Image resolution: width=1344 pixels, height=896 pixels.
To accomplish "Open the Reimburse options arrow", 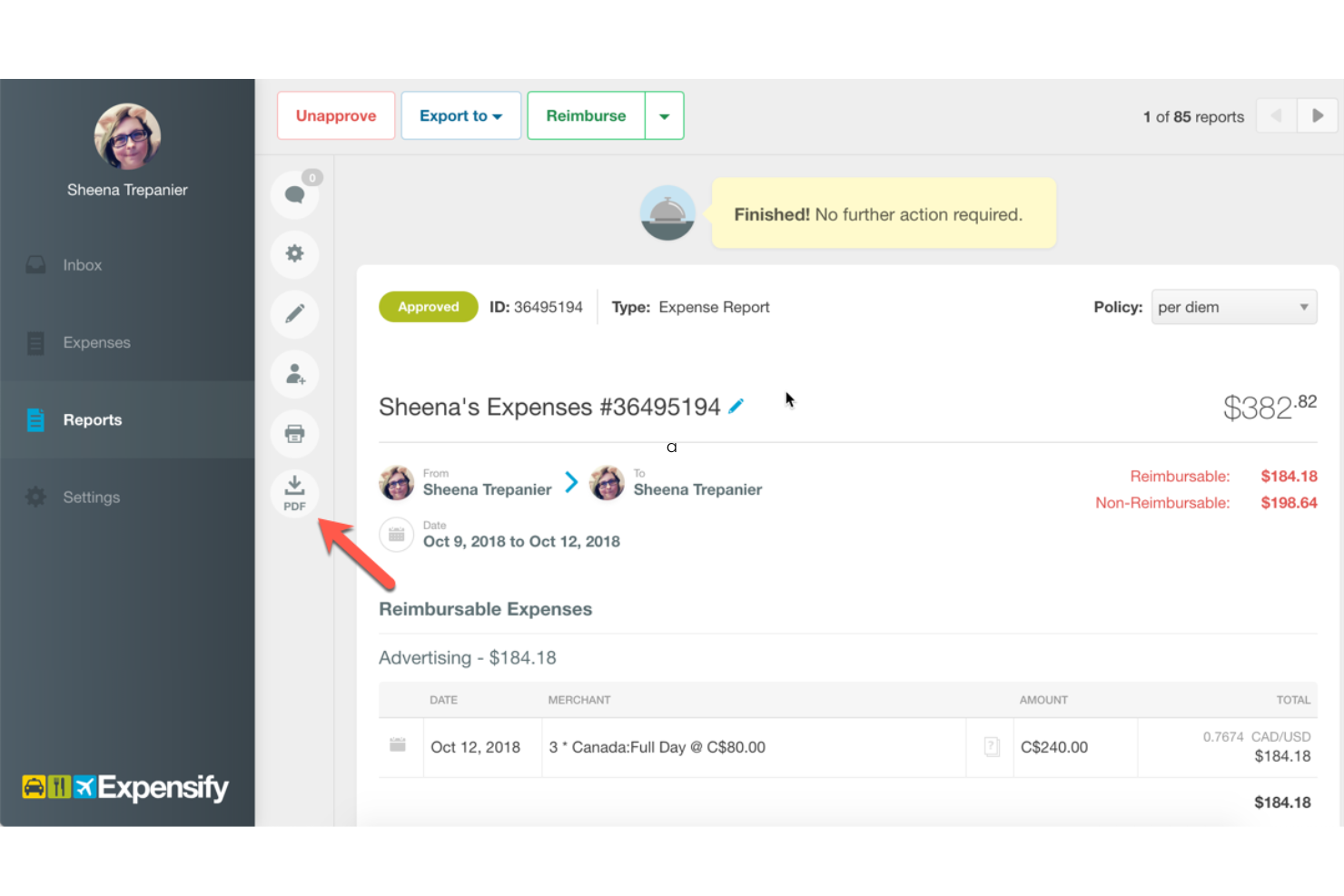I will [x=664, y=115].
